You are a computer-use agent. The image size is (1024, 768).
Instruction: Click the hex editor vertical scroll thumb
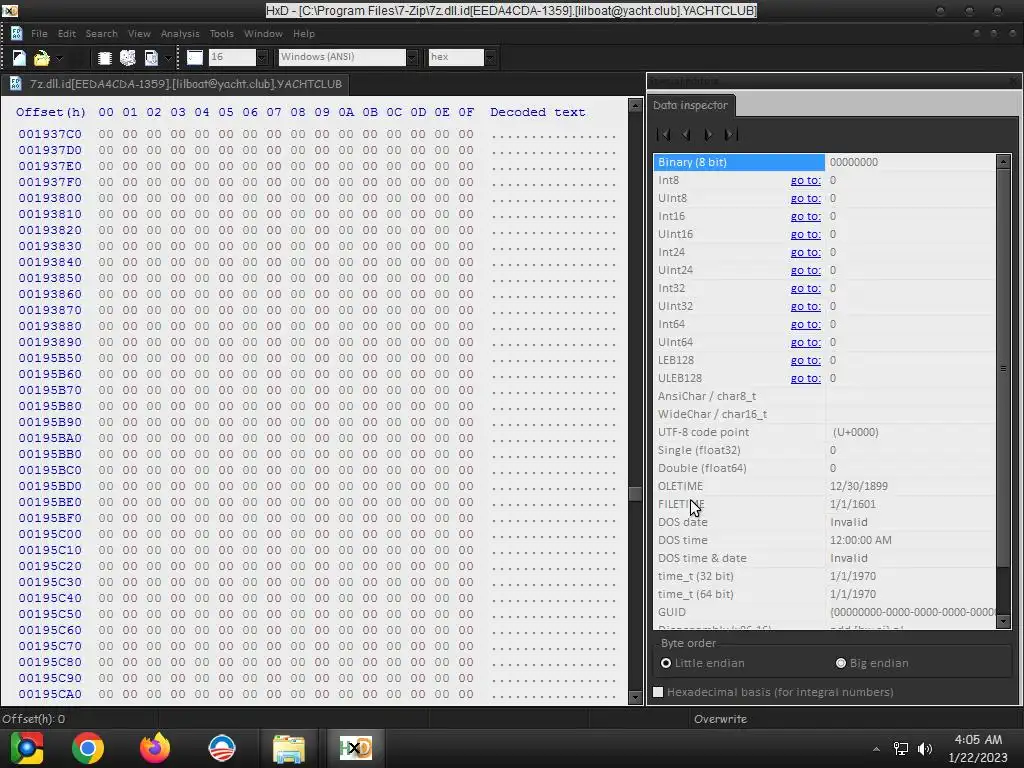635,494
